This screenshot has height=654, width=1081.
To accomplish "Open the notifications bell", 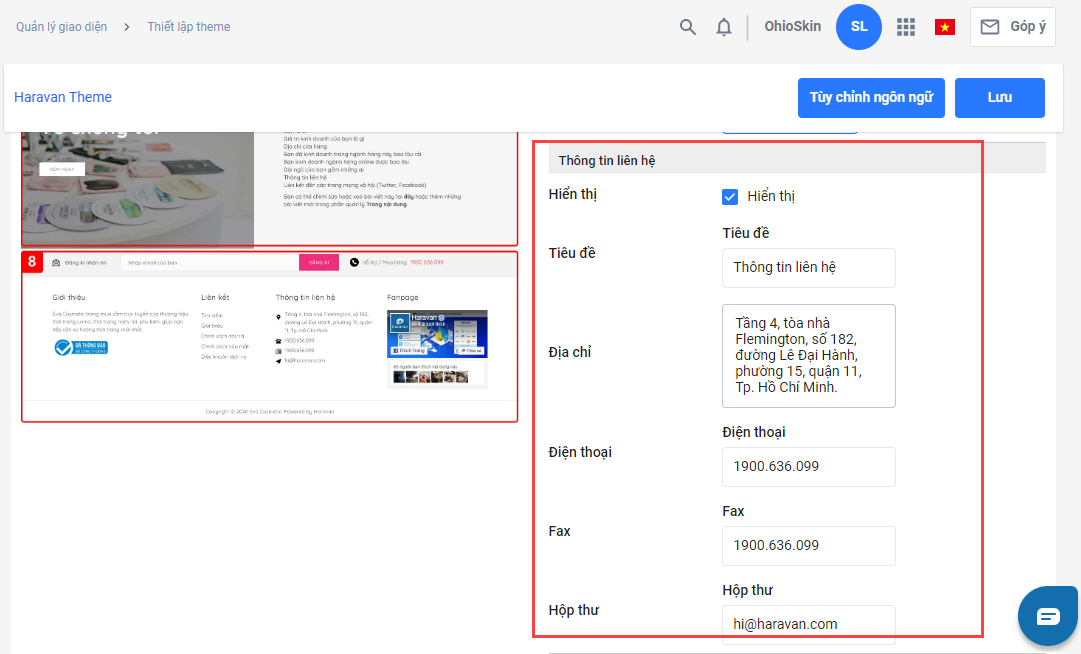I will coord(724,27).
